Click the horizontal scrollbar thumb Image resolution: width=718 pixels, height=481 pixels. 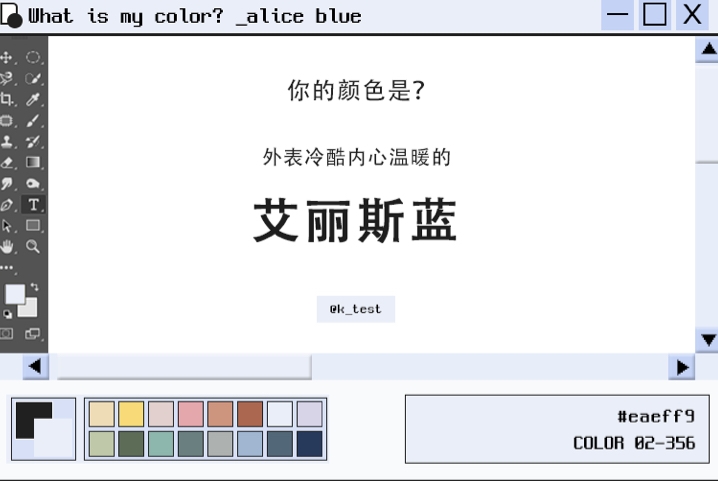point(184,367)
